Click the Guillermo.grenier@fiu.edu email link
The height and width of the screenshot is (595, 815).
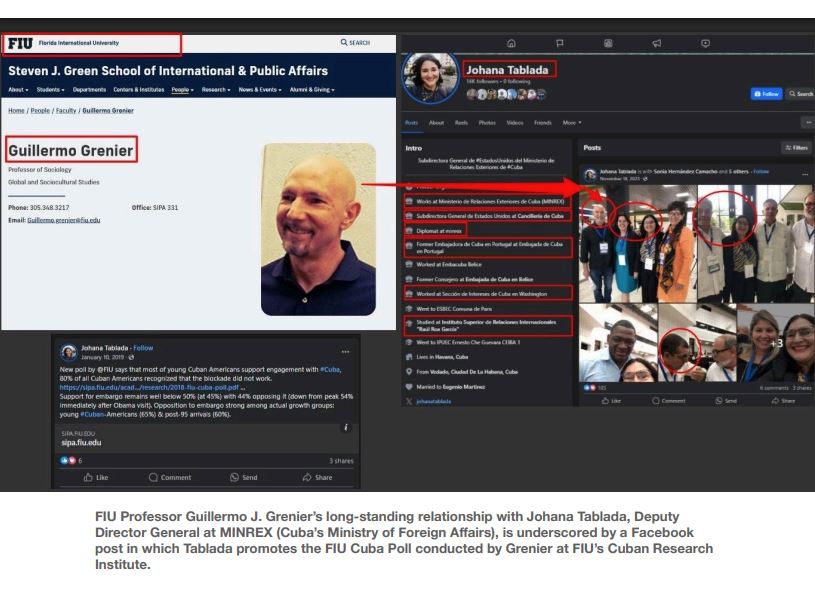[64, 220]
